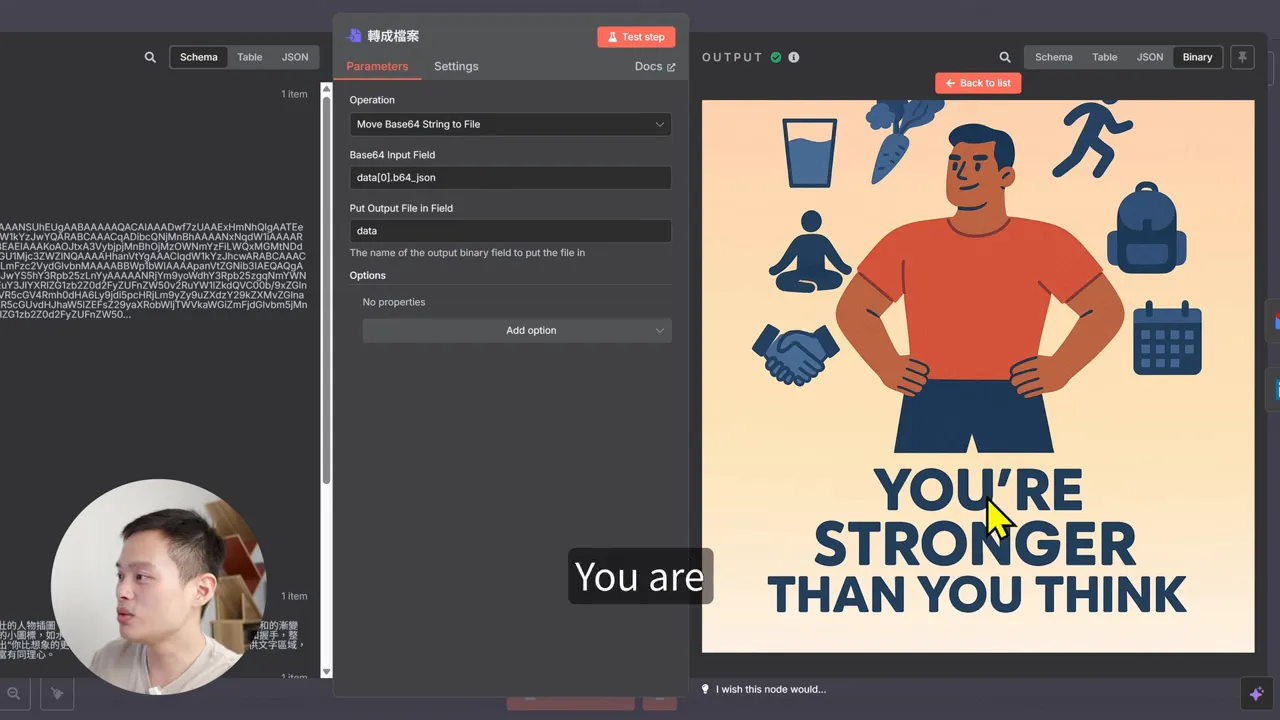
Task: Switch input view to JSON
Action: tap(295, 57)
